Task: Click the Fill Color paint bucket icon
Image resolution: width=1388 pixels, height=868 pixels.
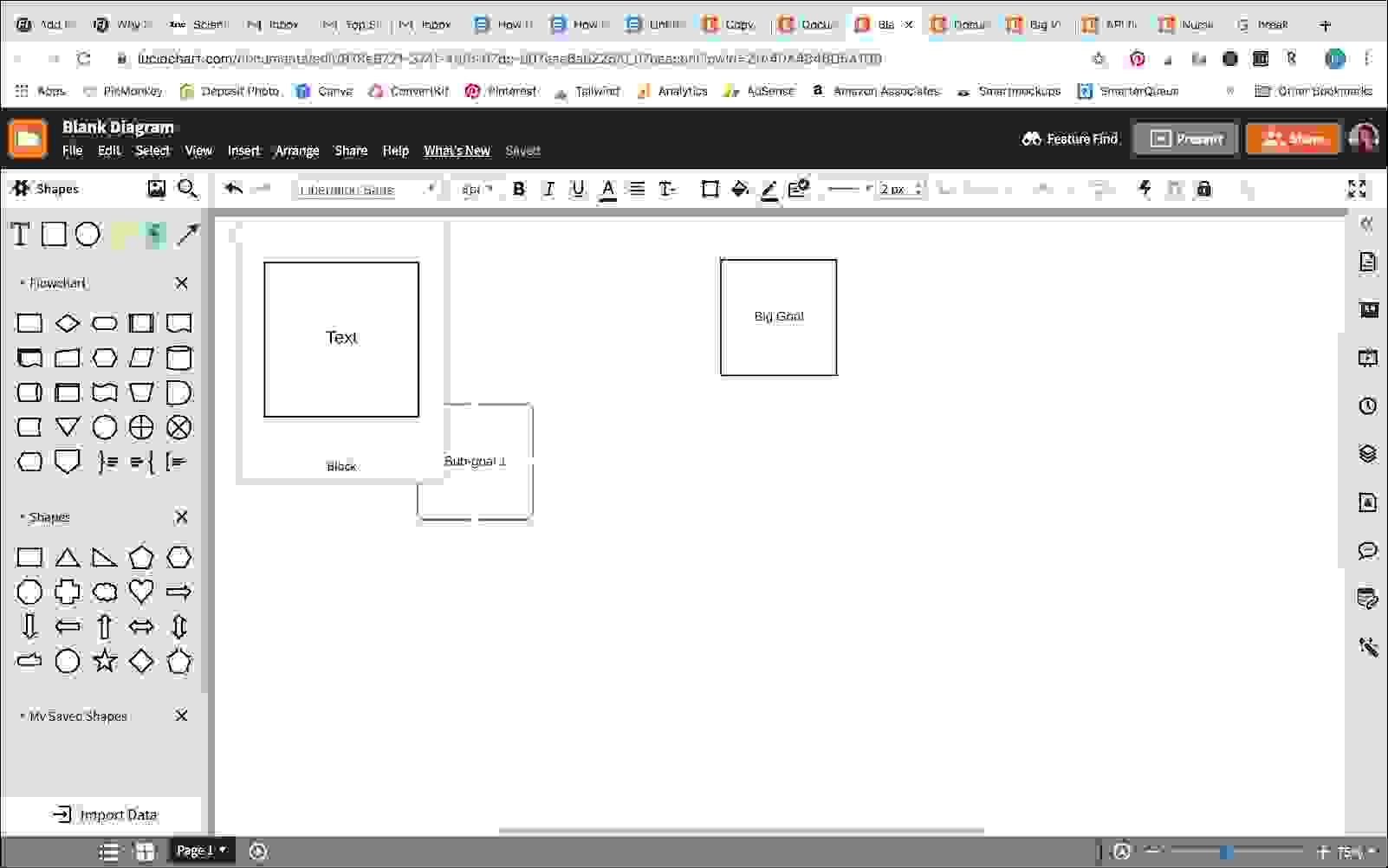Action: [740, 189]
